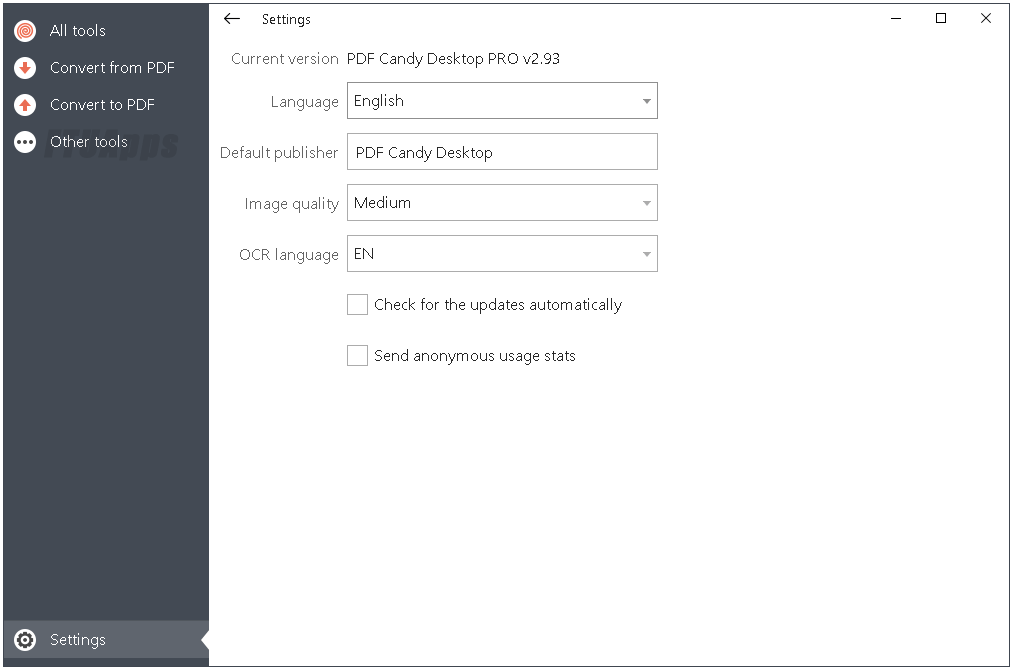Screen dimensions: 1011x669
Task: Maximize the PDF Candy window
Action: coord(941,18)
